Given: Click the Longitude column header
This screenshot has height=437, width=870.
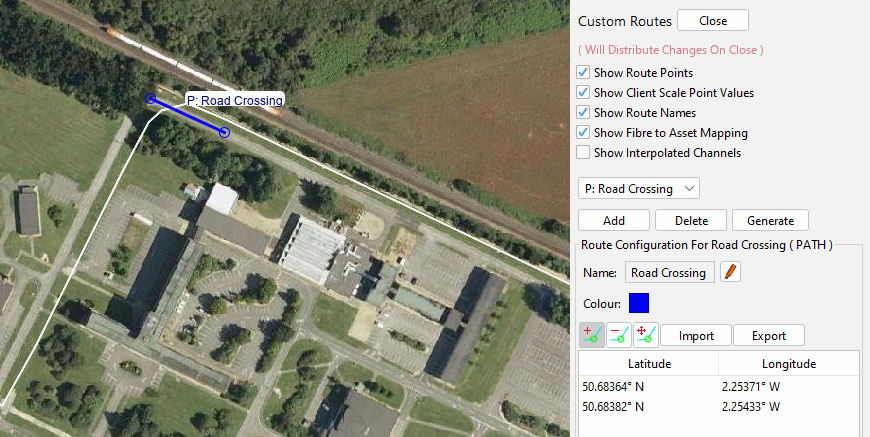Looking at the screenshot, I should click(788, 364).
